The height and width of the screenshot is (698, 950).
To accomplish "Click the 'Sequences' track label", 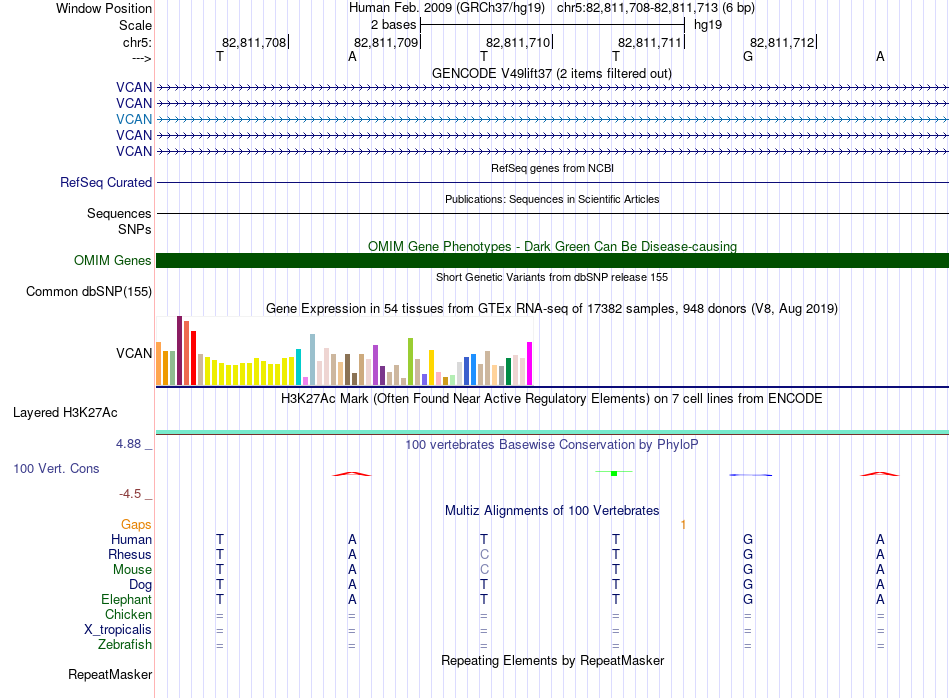I will [x=119, y=213].
